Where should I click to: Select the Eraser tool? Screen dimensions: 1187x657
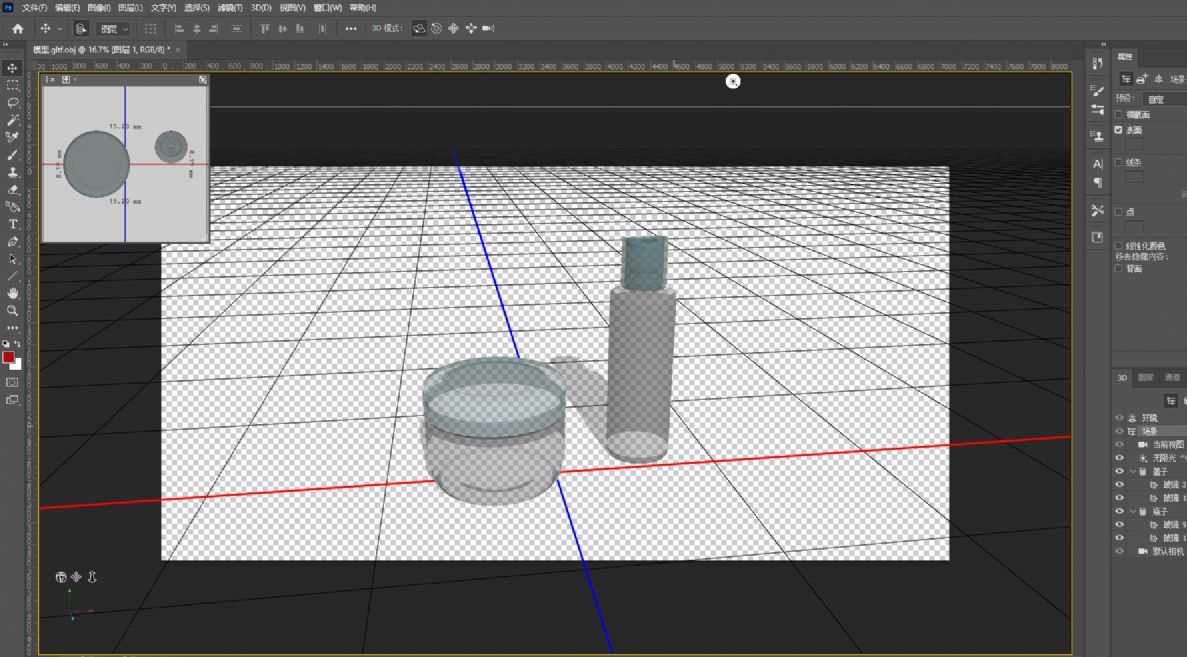click(x=12, y=189)
